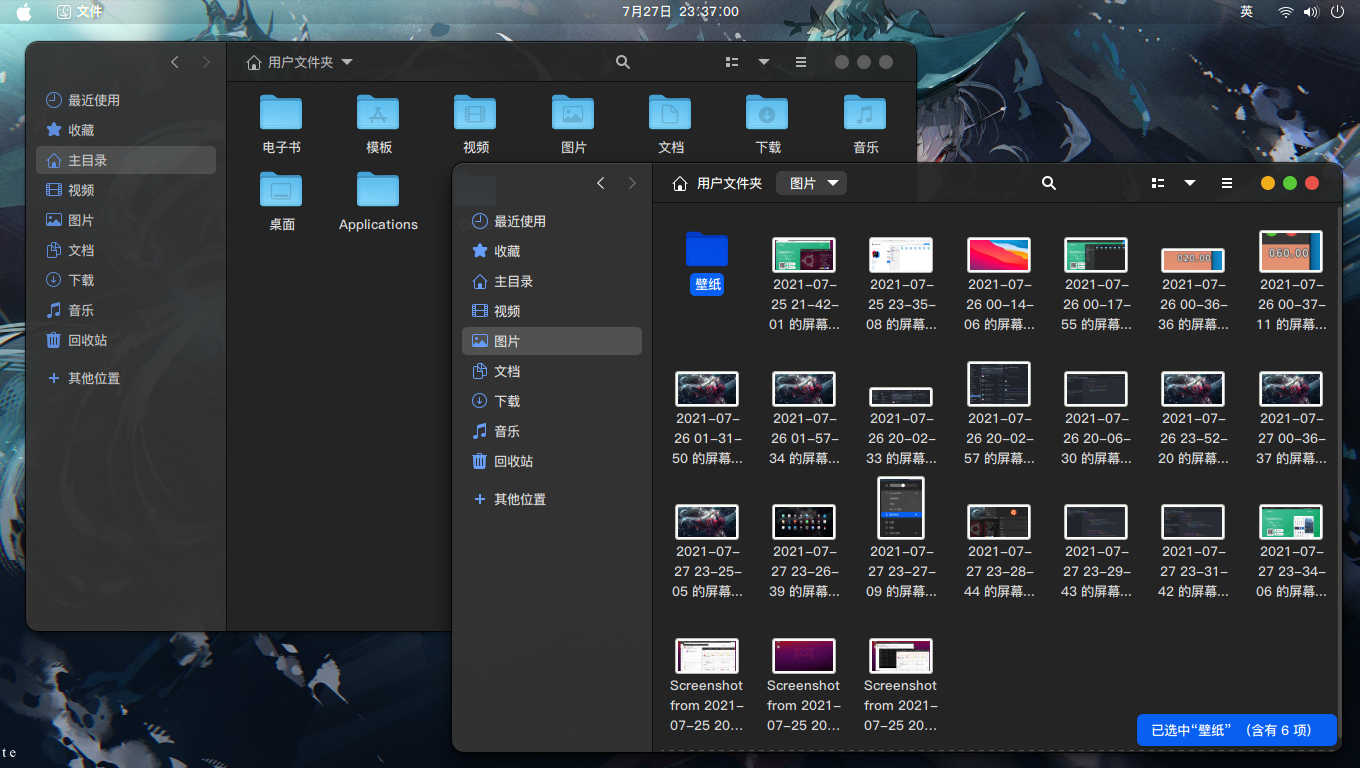Select the 壁纸 folder in front window

pyautogui.click(x=707, y=249)
